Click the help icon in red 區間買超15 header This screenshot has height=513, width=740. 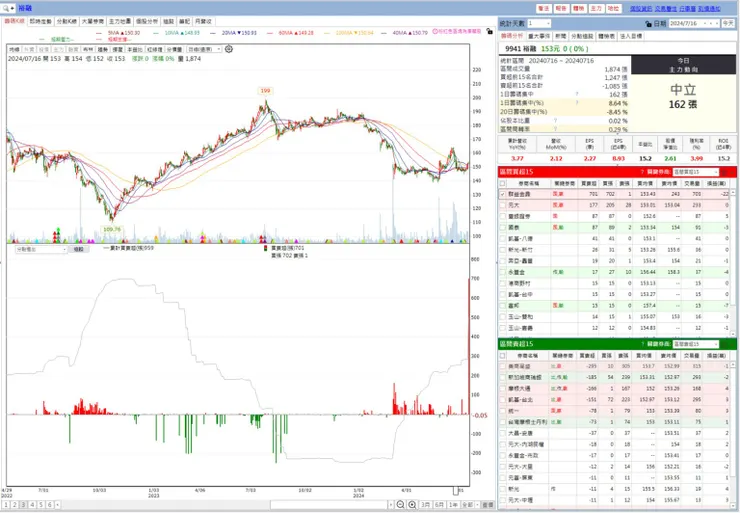(642, 172)
